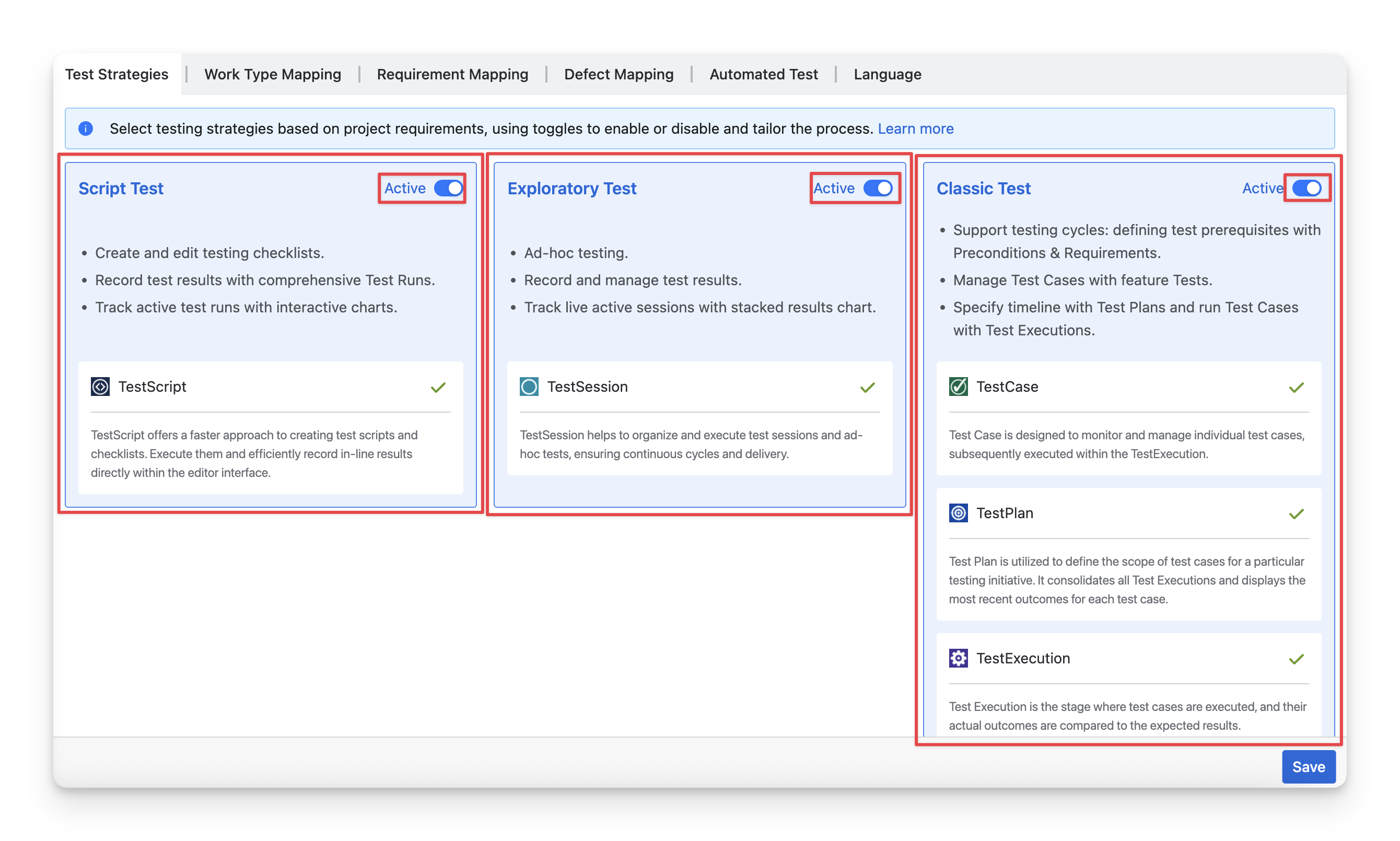
Task: Open the Language tab
Action: [x=887, y=74]
